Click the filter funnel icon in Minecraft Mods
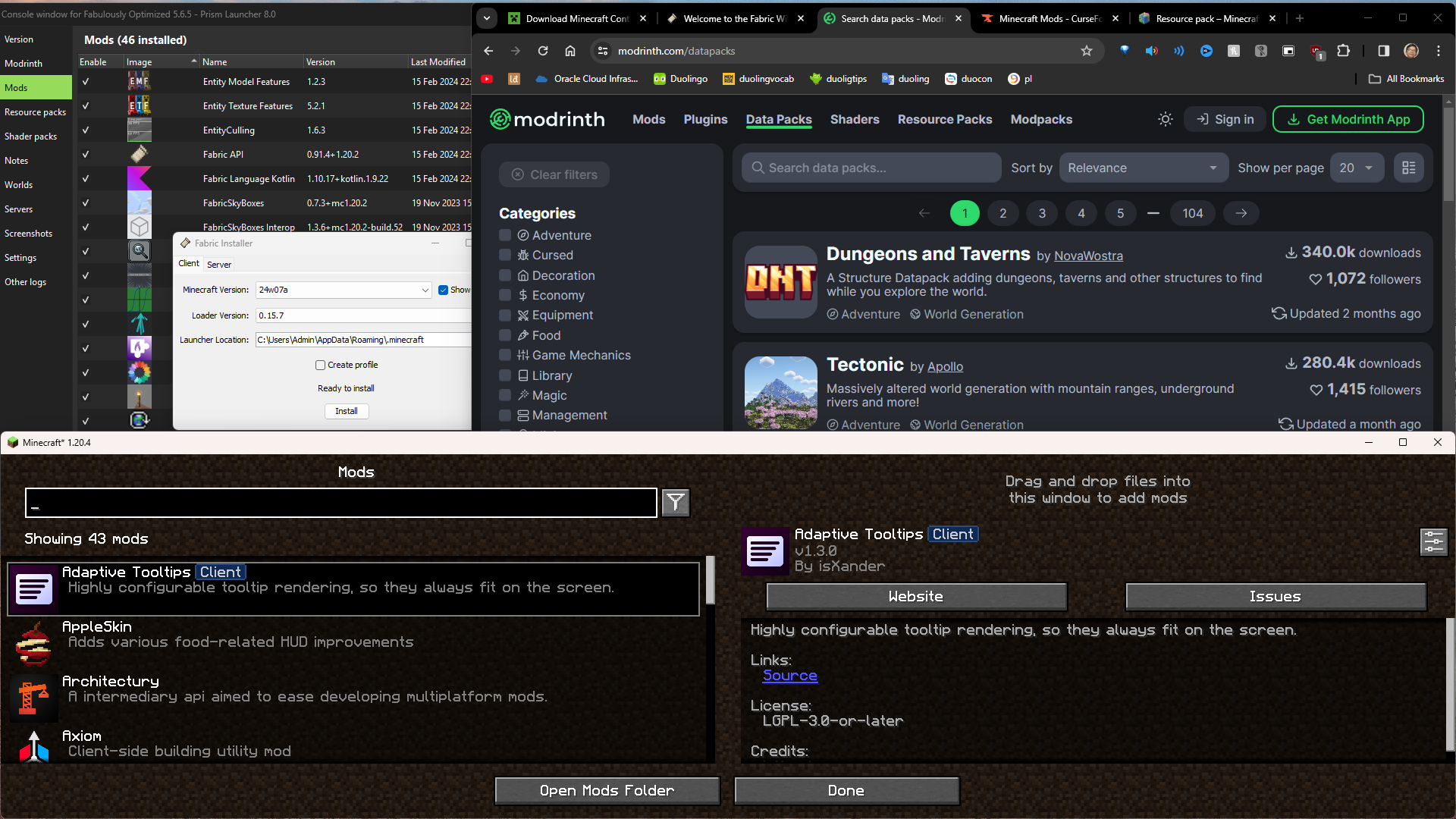 pos(675,503)
